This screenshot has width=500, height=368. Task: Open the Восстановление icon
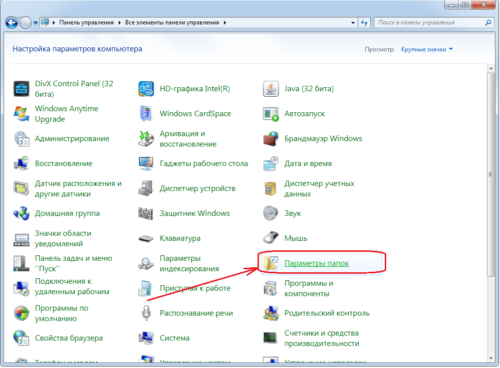[x=21, y=163]
